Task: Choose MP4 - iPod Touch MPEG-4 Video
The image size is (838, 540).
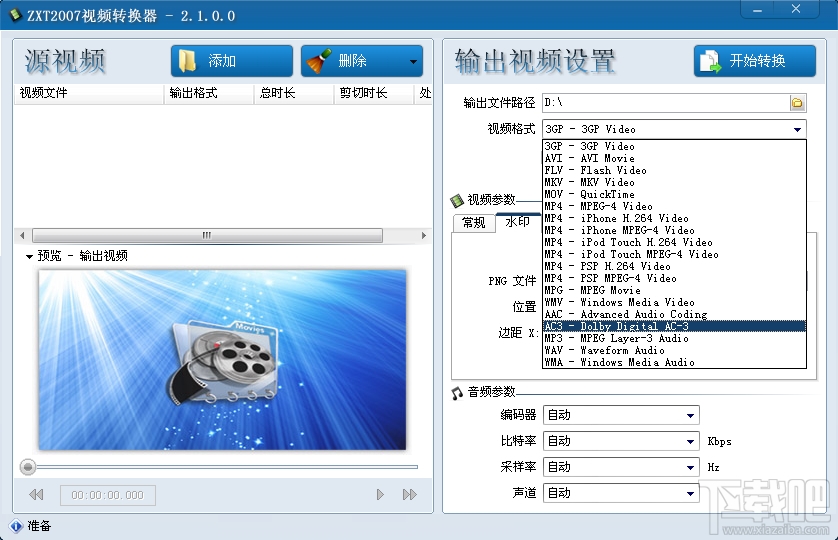Action: [x=674, y=254]
